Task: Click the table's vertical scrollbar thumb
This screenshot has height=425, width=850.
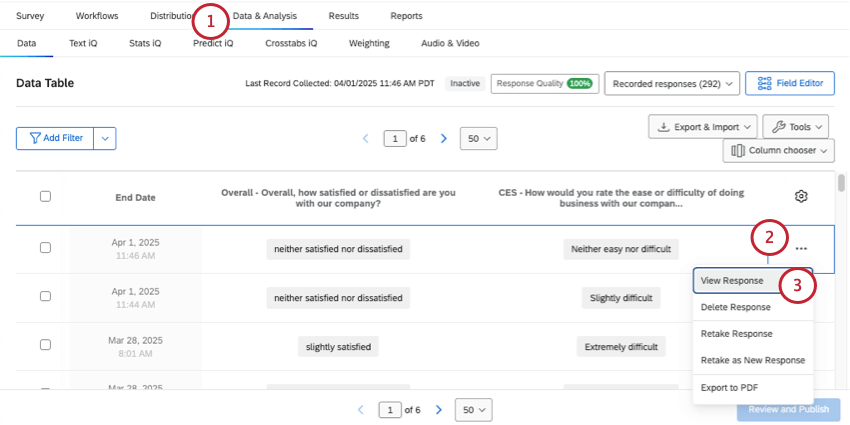Action: [841, 183]
